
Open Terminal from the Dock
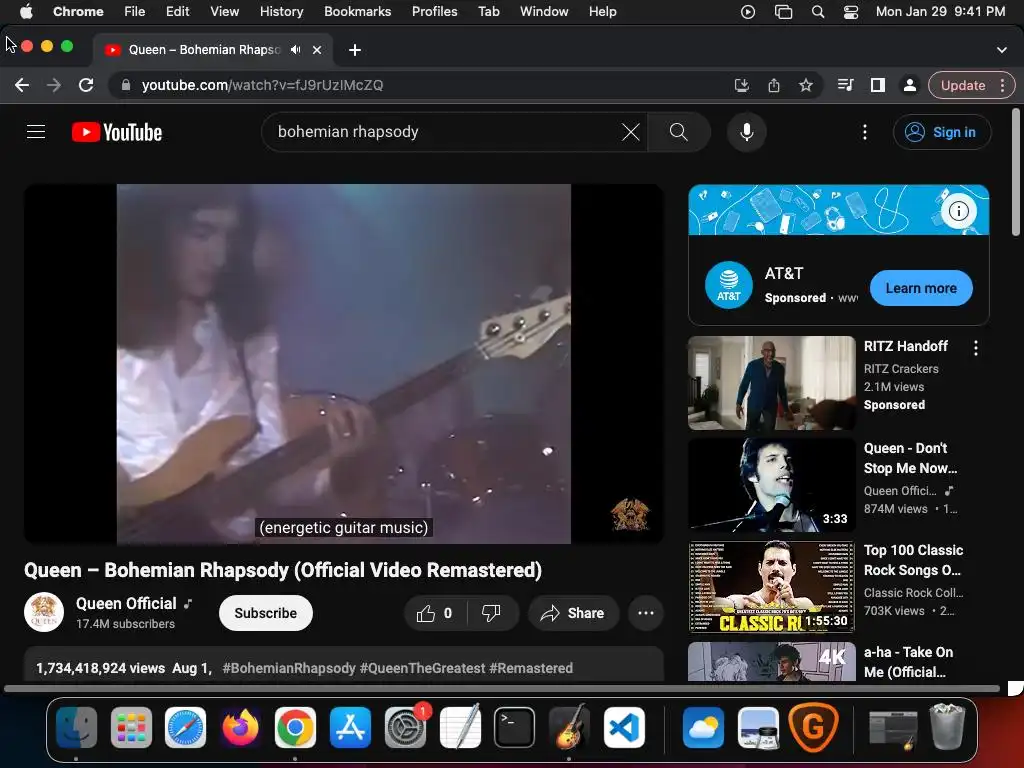point(514,728)
